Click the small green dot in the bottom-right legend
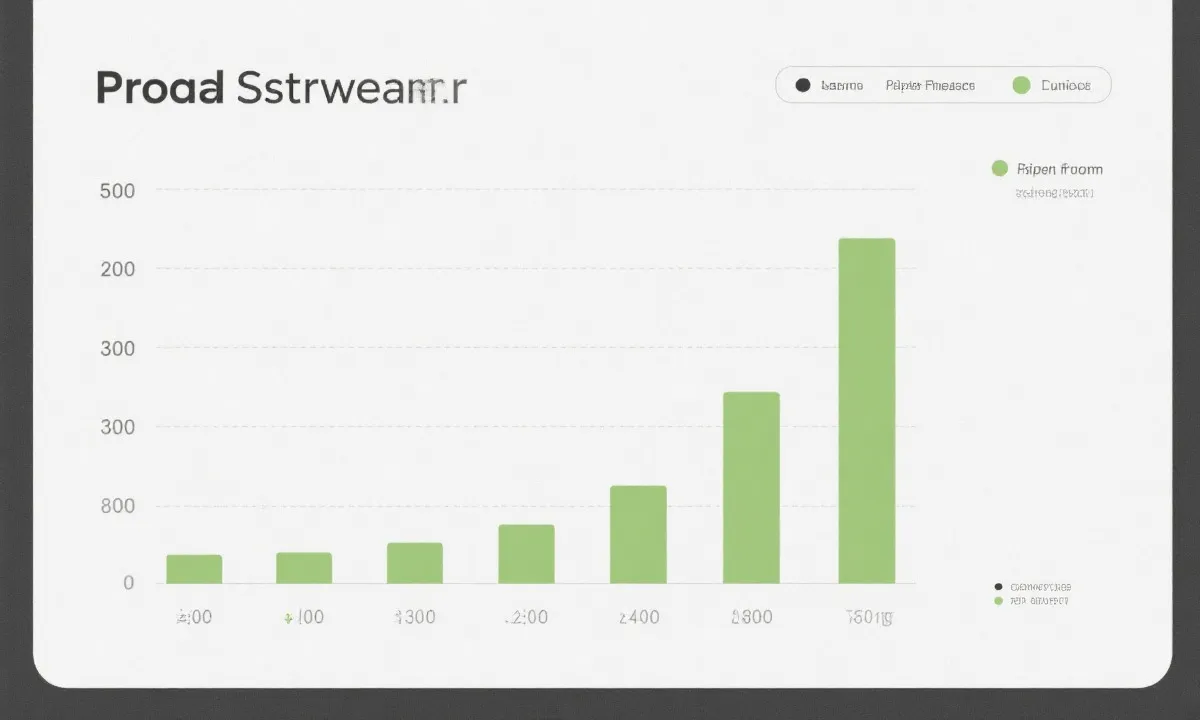The image size is (1200, 720). click(x=997, y=601)
